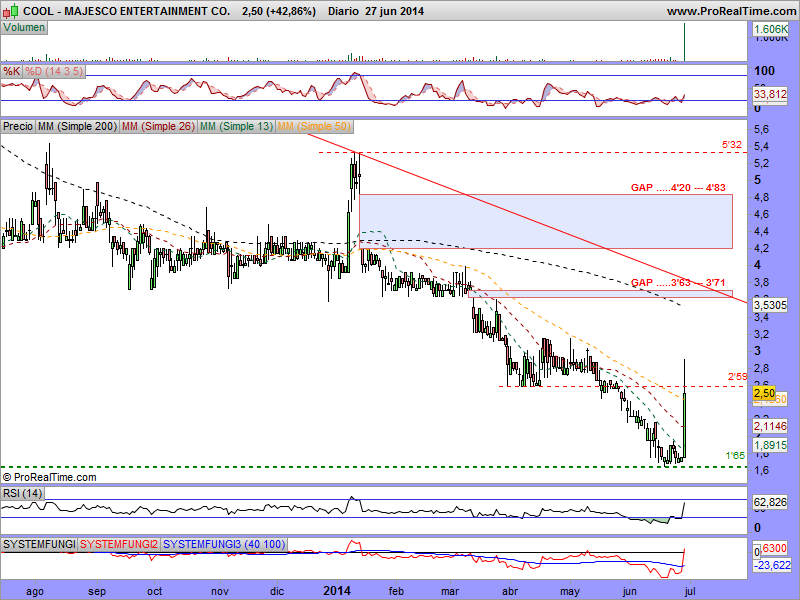Click the Diario 27 jun 2014 date text
800x600 pixels.
pos(376,11)
